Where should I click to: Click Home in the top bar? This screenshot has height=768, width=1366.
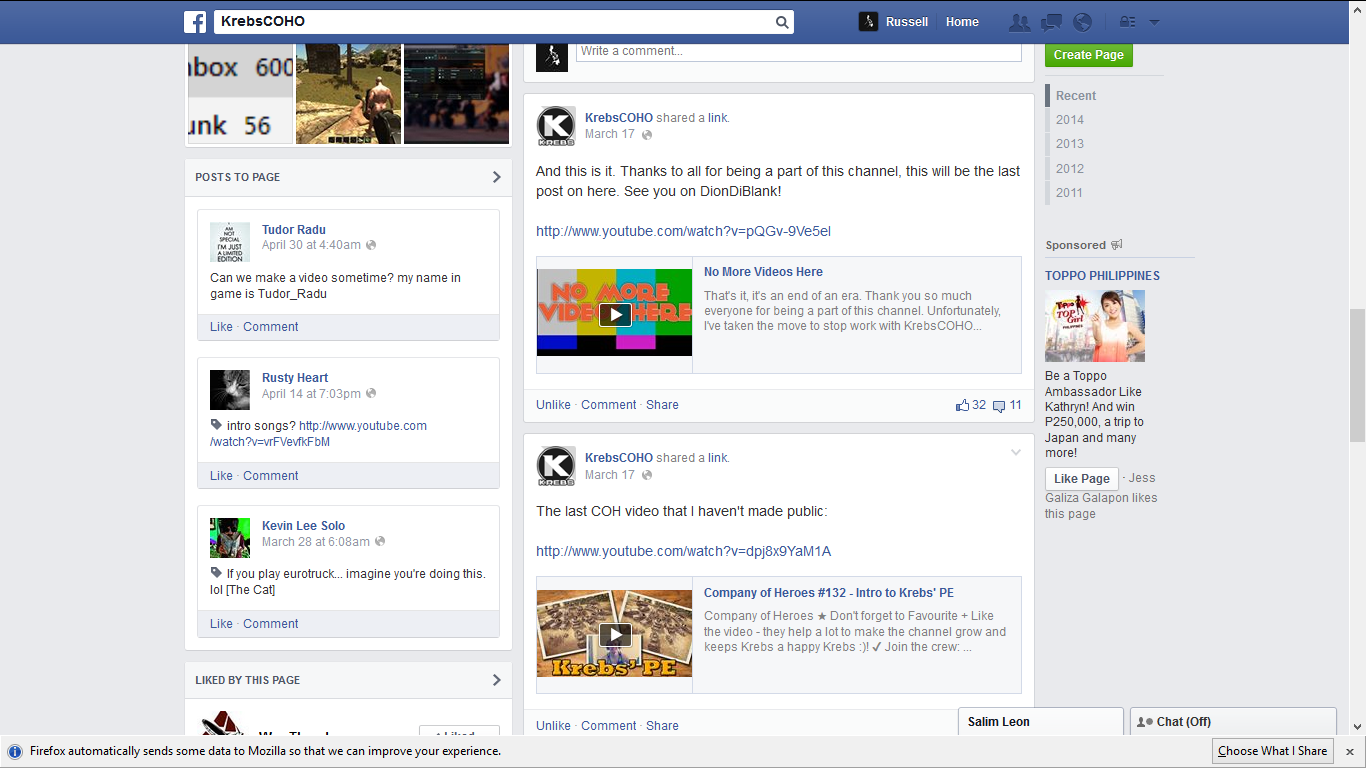[962, 22]
